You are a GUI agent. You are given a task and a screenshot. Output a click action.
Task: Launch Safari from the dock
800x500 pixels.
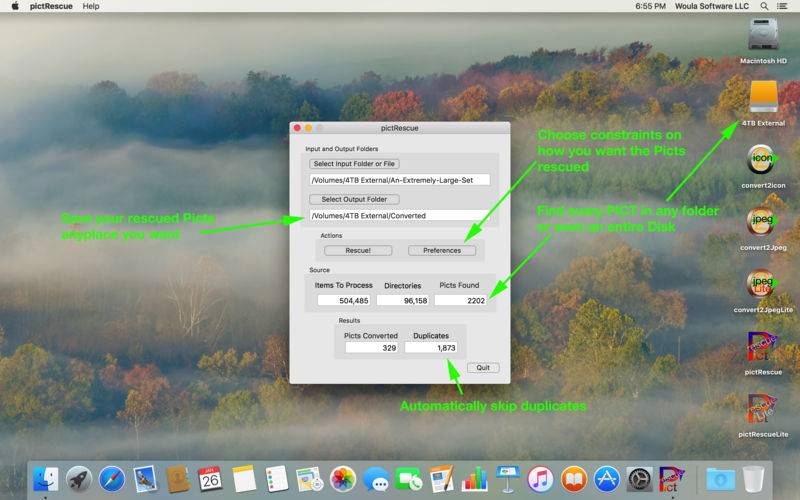click(x=112, y=480)
